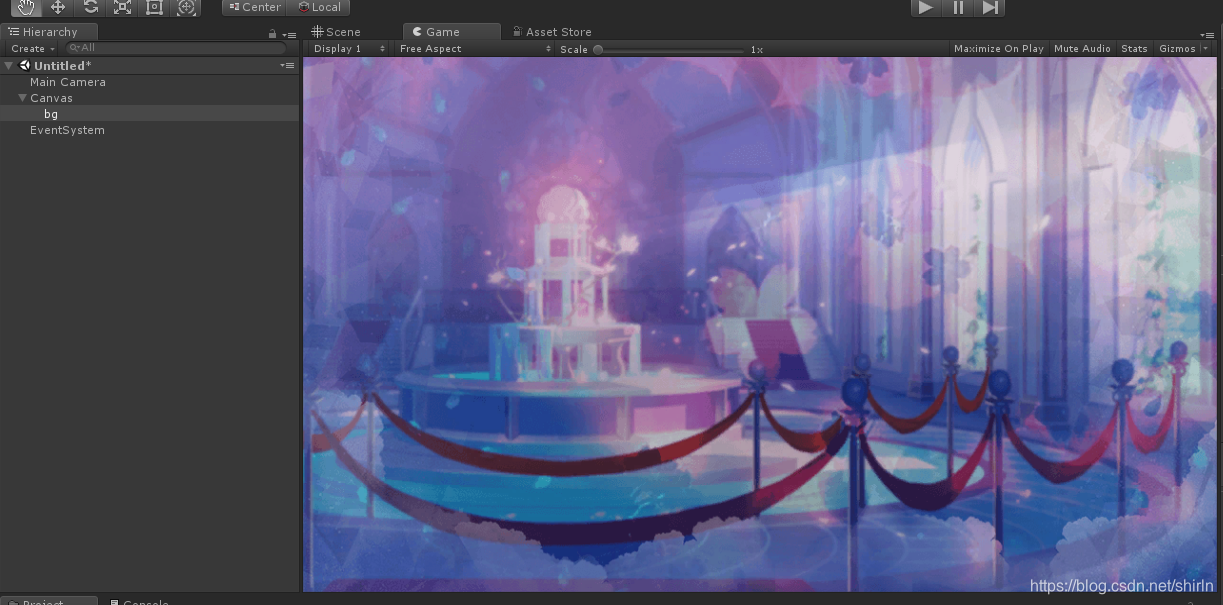Toggle the Hierarchy panel lock icon

point(272,34)
